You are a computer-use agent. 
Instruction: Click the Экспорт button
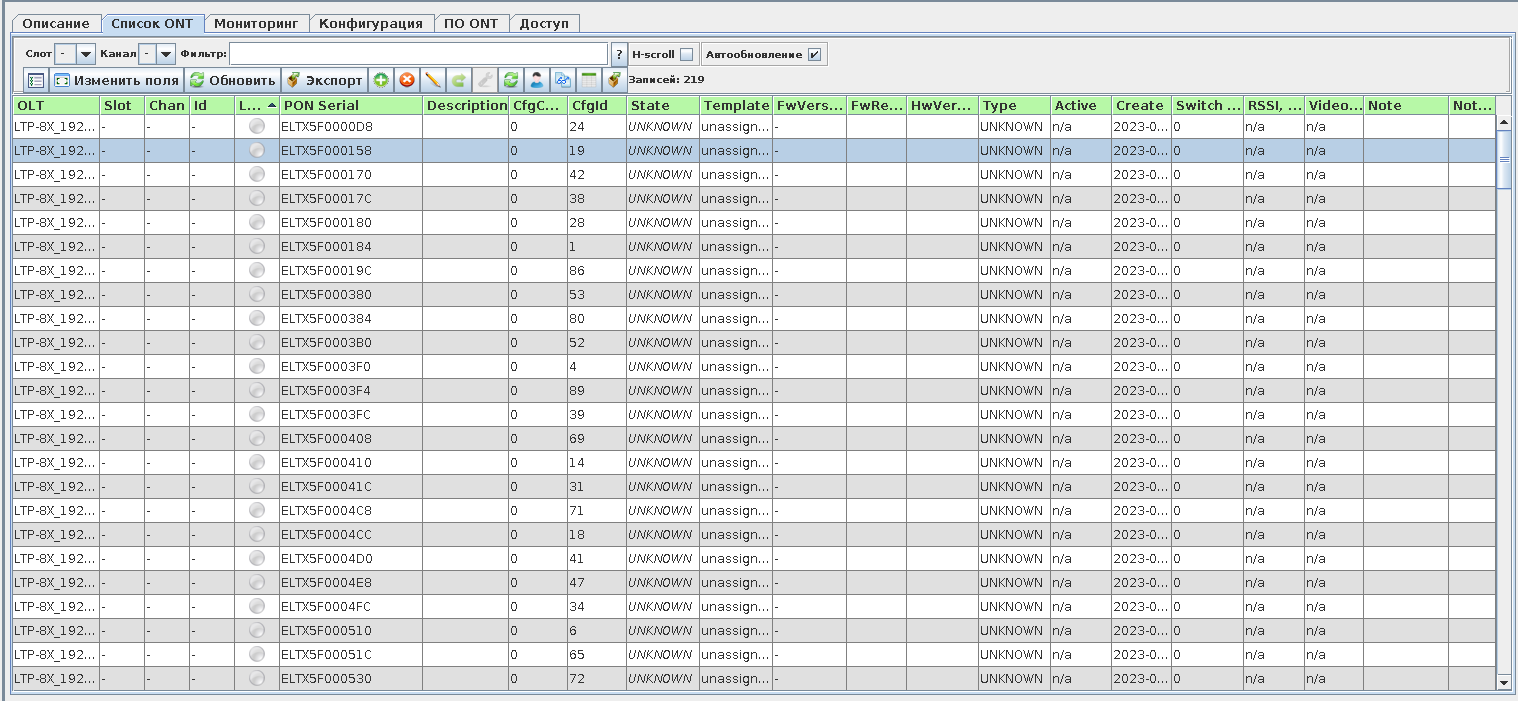tap(325, 80)
